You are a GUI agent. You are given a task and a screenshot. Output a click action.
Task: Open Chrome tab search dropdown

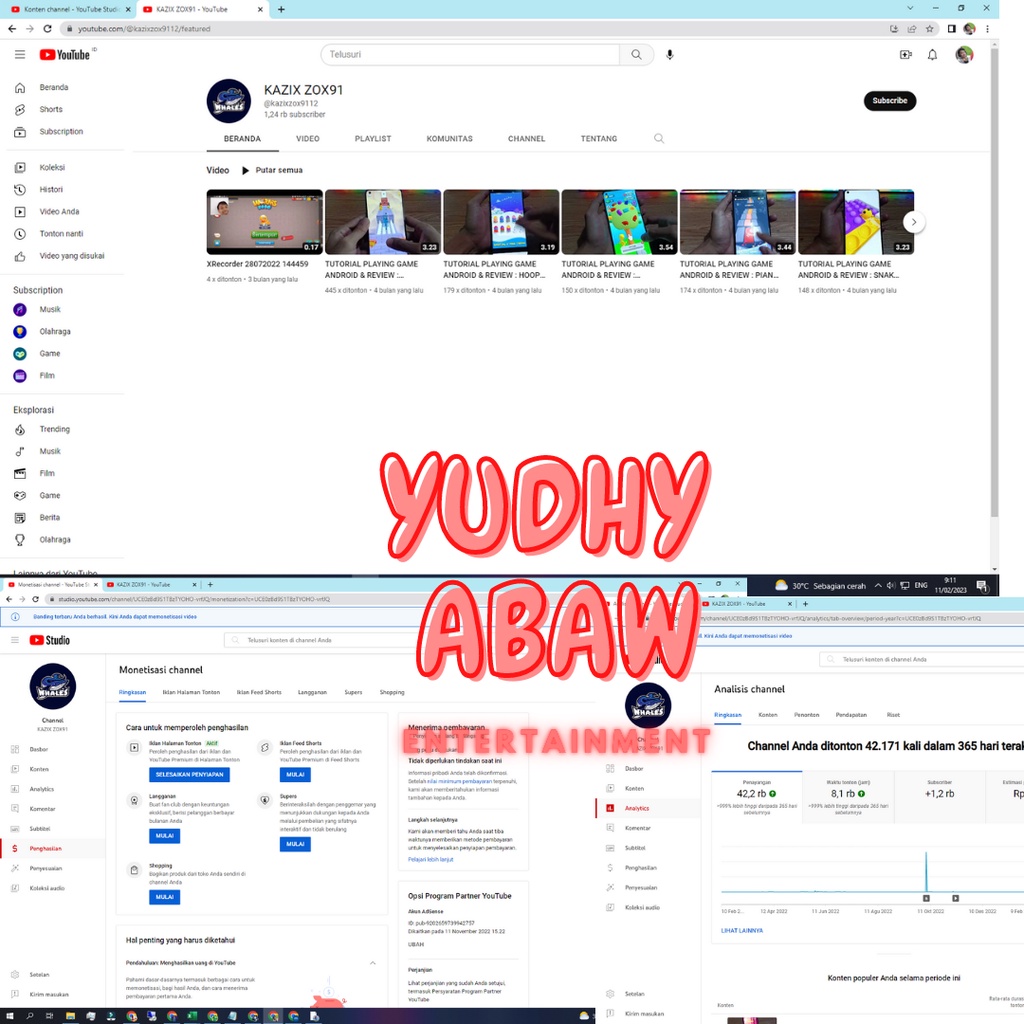pyautogui.click(x=910, y=8)
